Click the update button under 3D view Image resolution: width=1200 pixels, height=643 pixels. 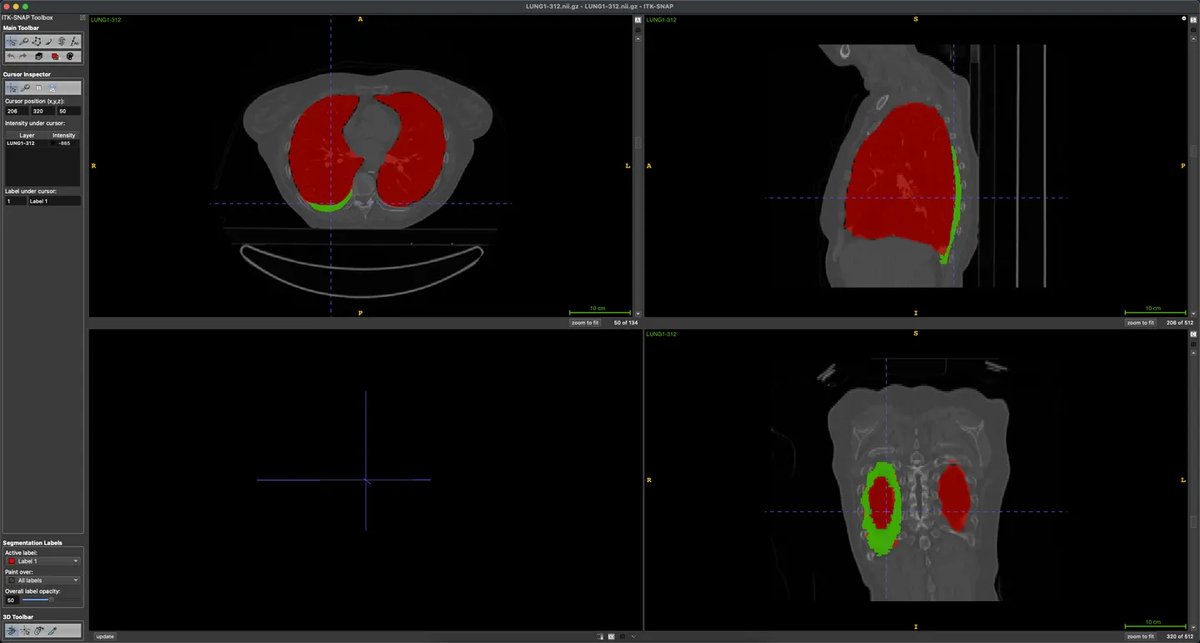click(105, 636)
